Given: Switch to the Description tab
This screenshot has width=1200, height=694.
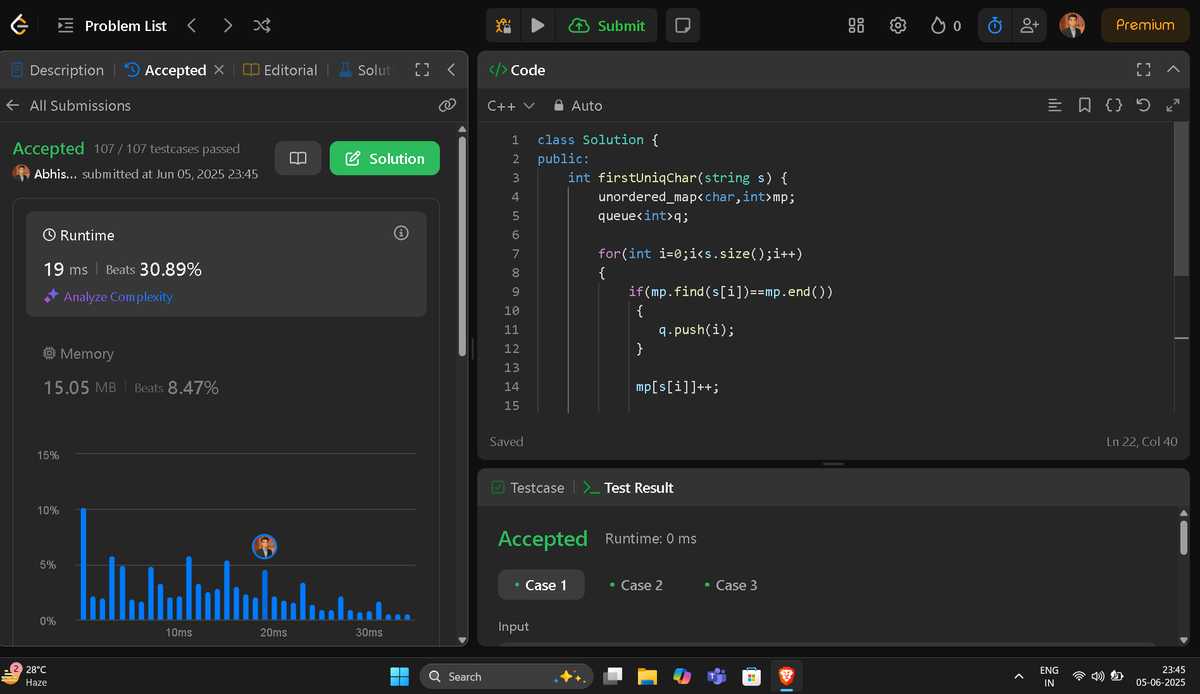Looking at the screenshot, I should click(57, 70).
